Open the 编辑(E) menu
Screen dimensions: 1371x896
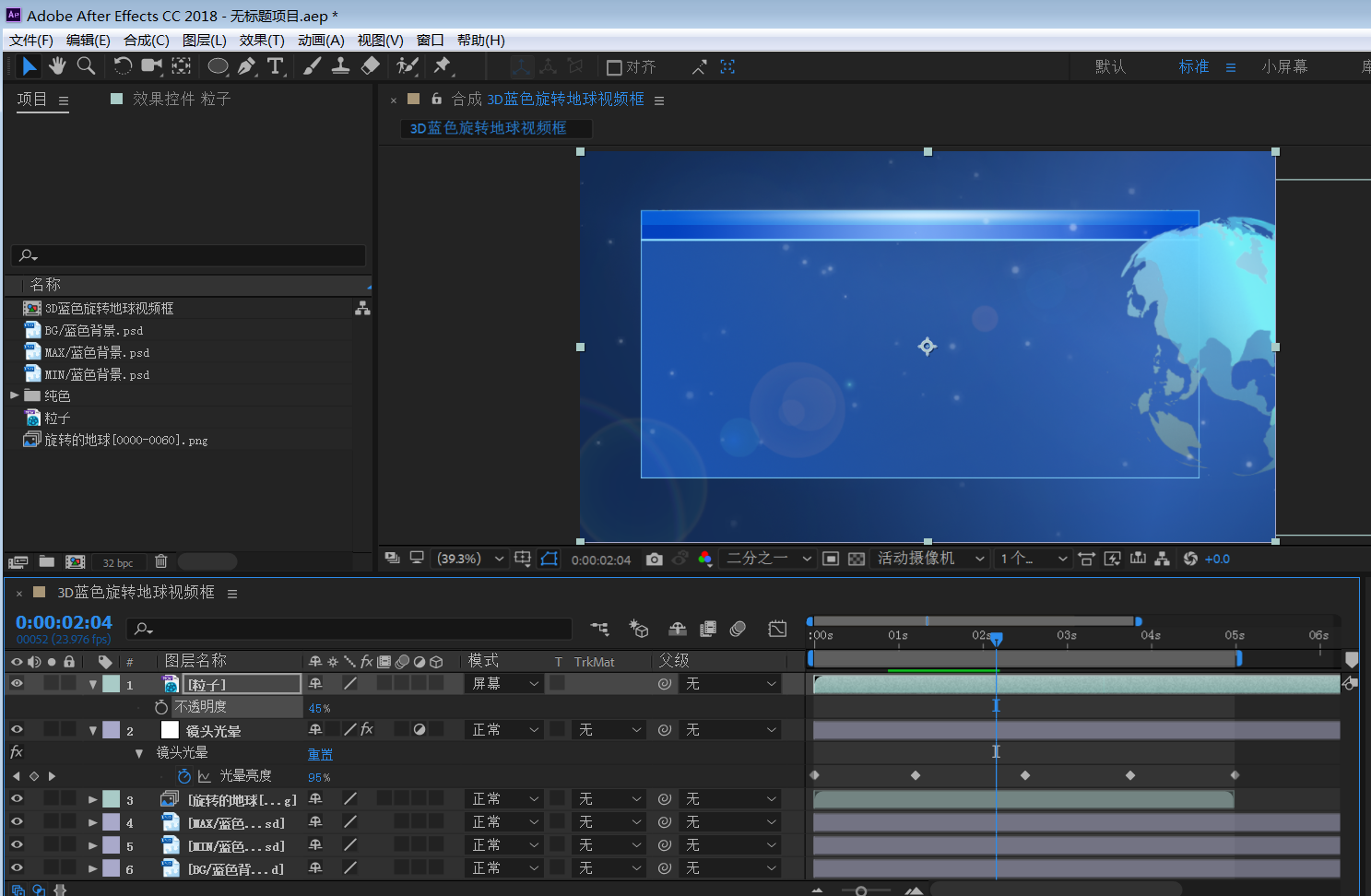89,40
